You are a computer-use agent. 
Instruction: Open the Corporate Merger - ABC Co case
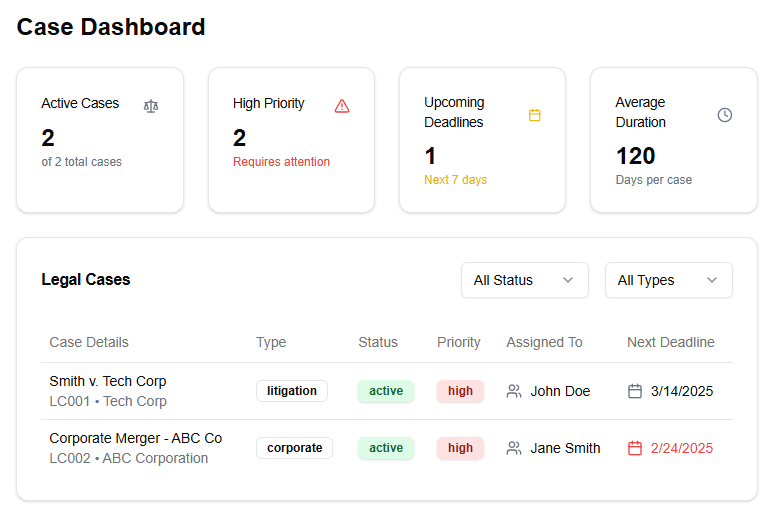pyautogui.click(x=136, y=438)
